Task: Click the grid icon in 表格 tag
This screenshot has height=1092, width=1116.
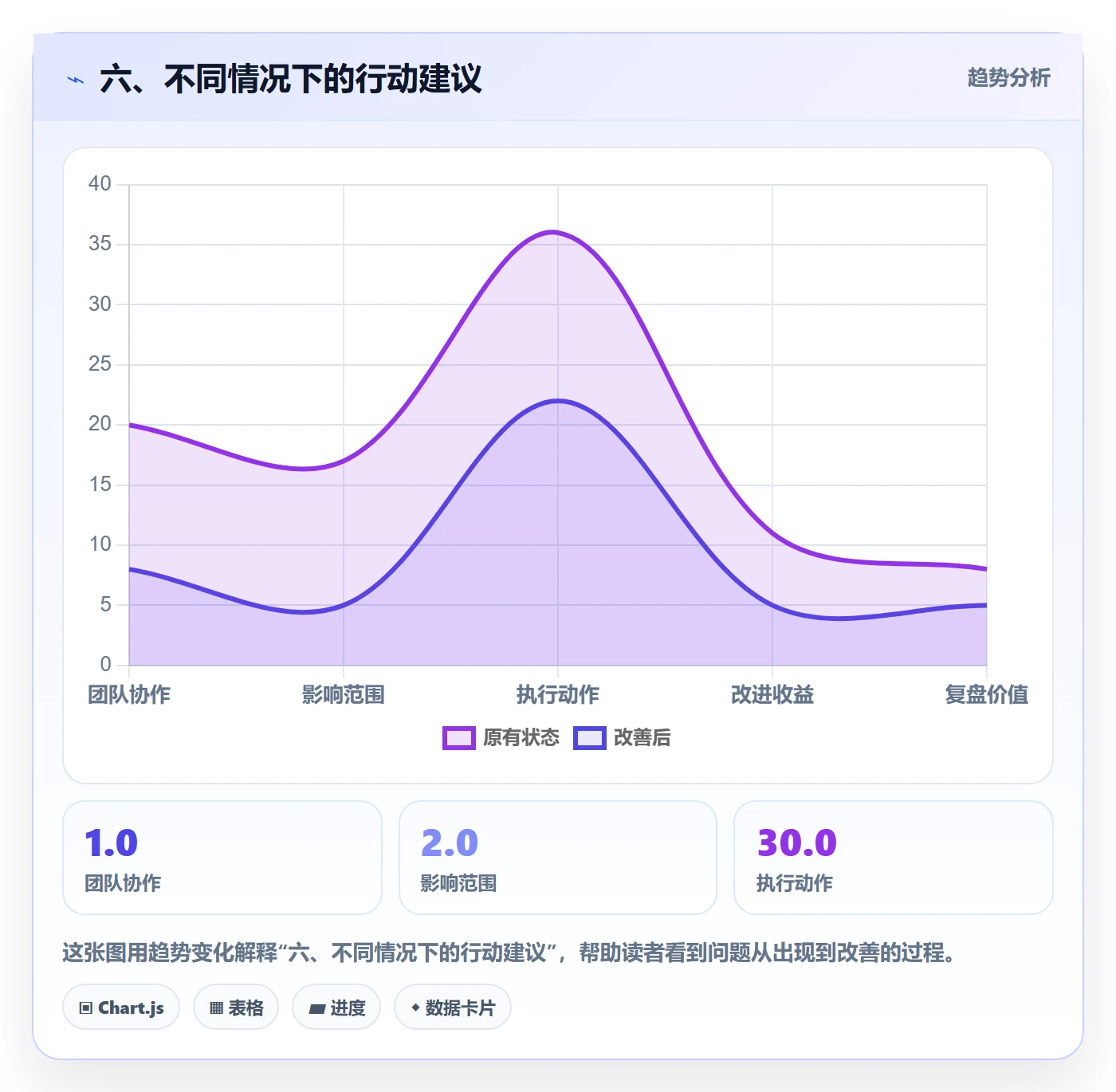Action: click(x=216, y=1008)
